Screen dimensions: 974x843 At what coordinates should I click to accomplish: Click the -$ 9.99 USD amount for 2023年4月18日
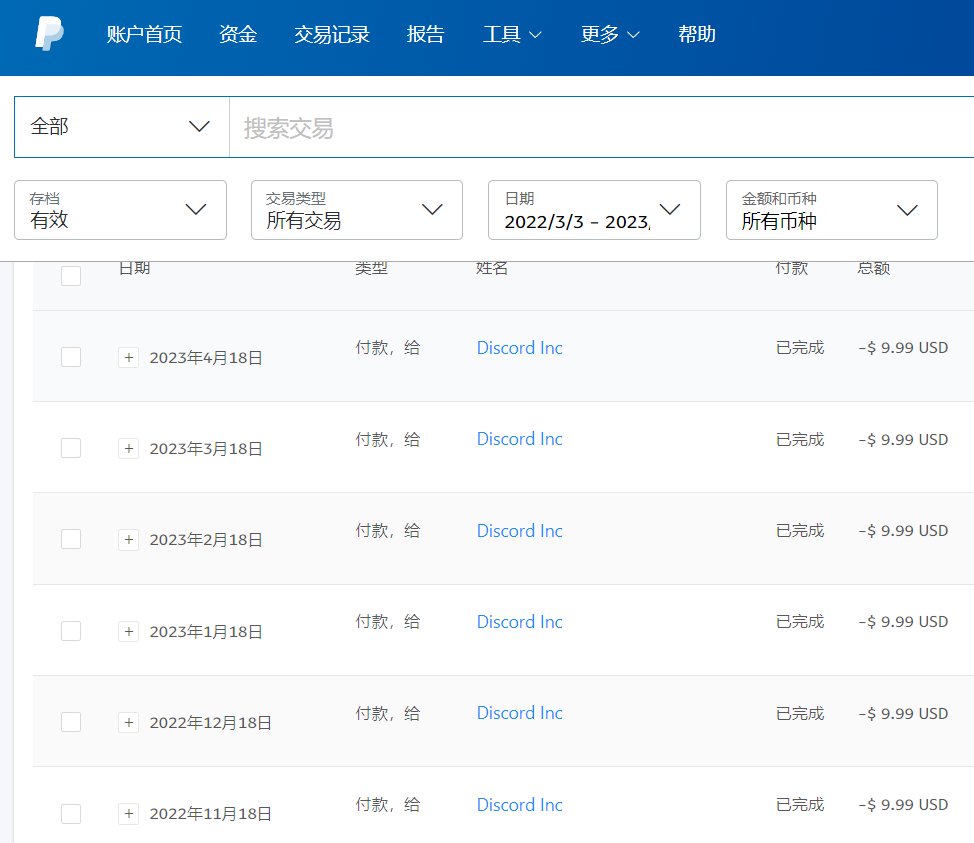coord(903,348)
